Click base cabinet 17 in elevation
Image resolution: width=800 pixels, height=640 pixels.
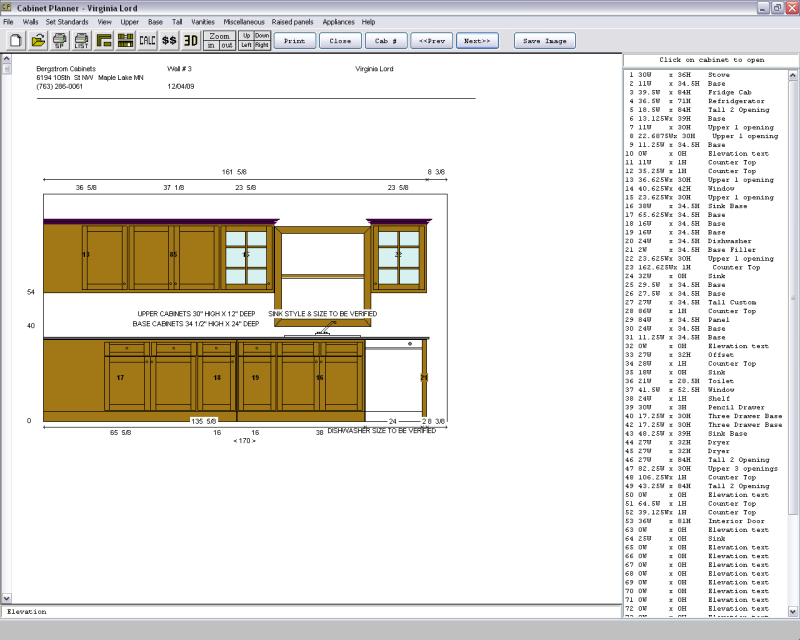tap(120, 378)
